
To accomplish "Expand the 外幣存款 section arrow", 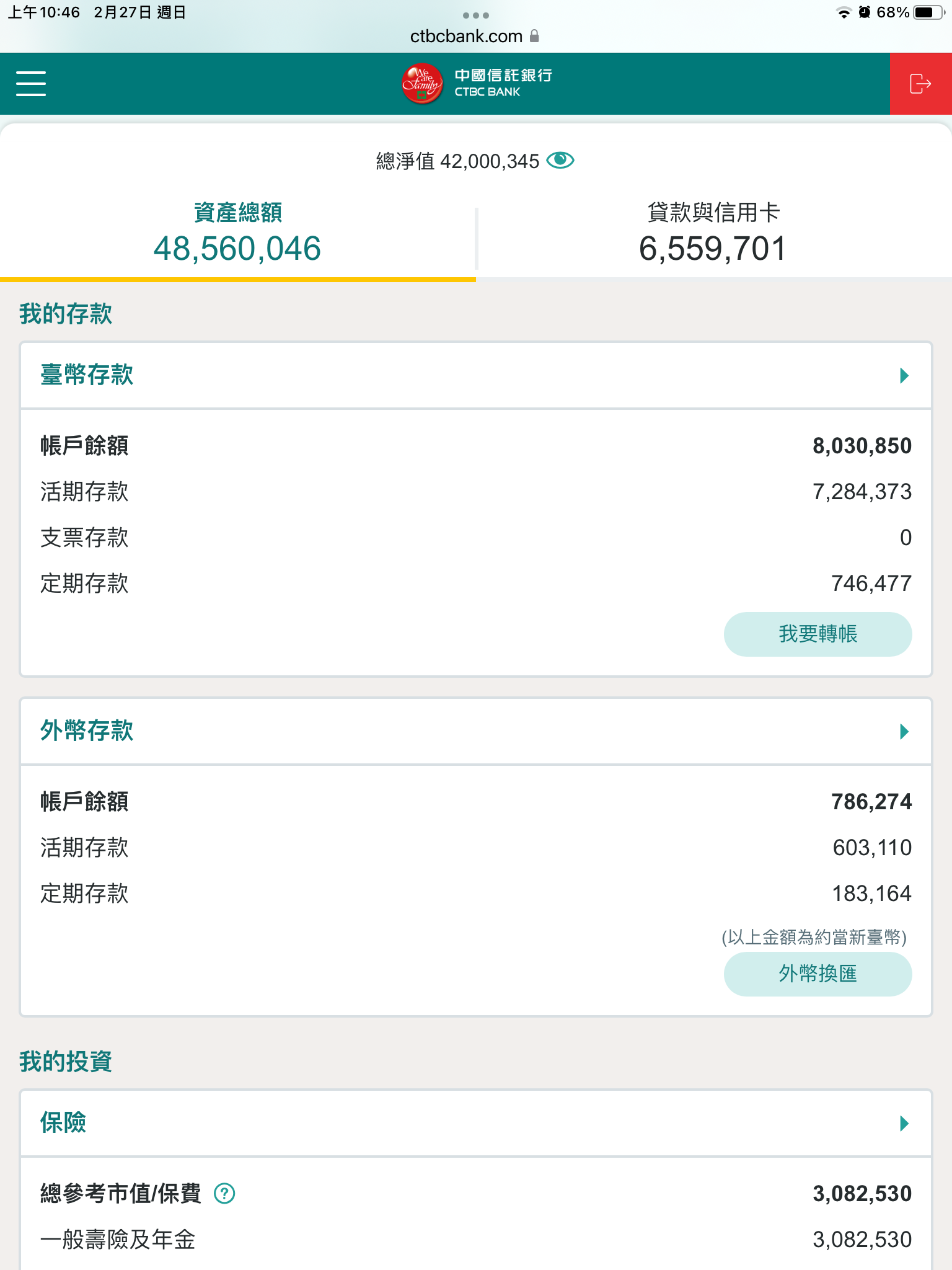I will pyautogui.click(x=904, y=732).
